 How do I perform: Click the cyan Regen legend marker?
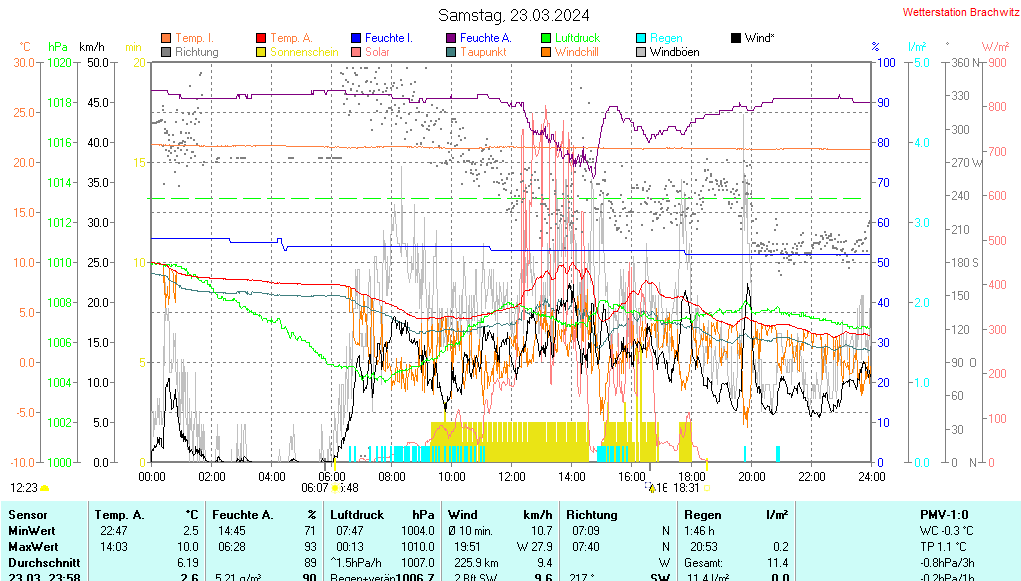(x=641, y=38)
